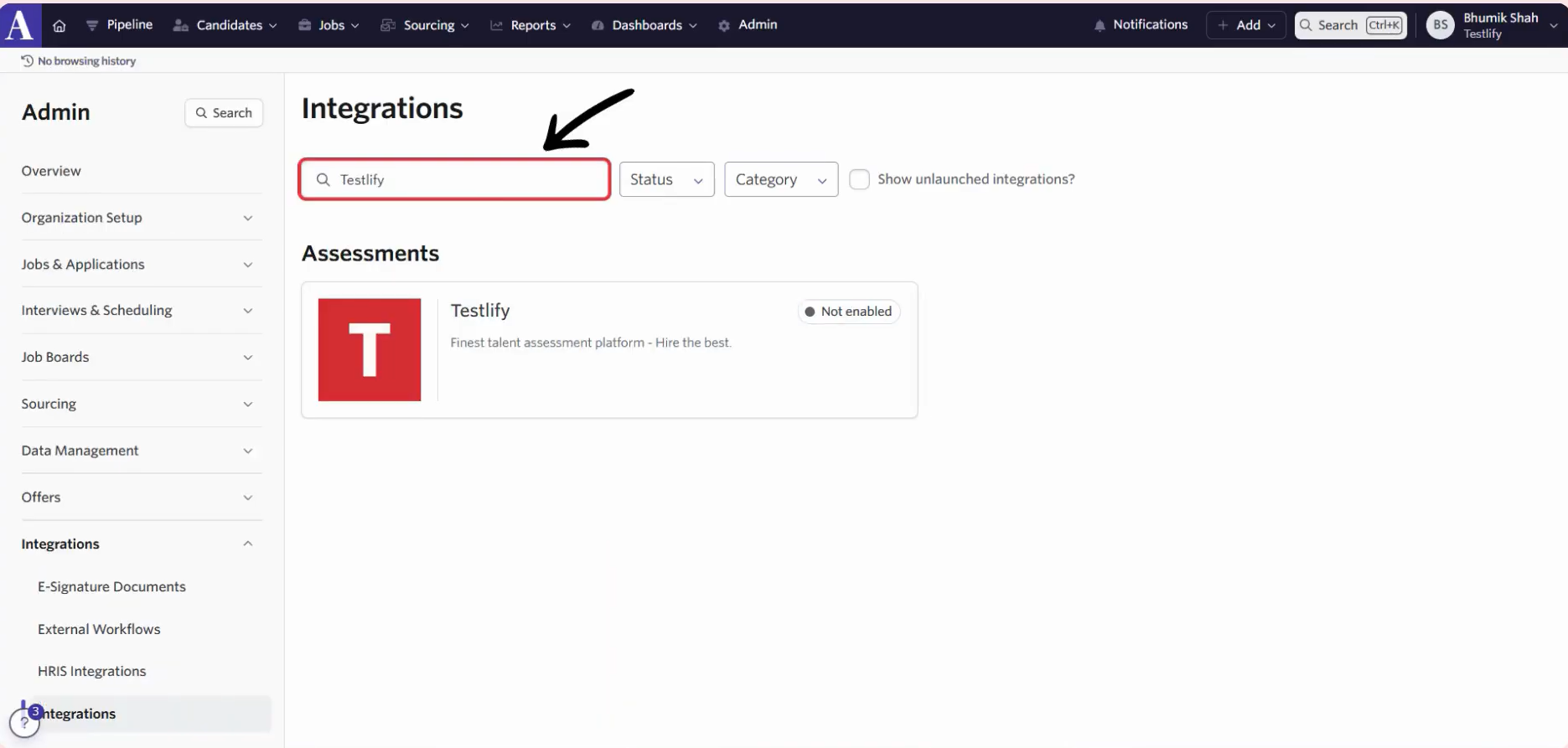This screenshot has width=1568, height=748.
Task: Click the red Testlify logo thumbnail
Action: pyautogui.click(x=370, y=350)
